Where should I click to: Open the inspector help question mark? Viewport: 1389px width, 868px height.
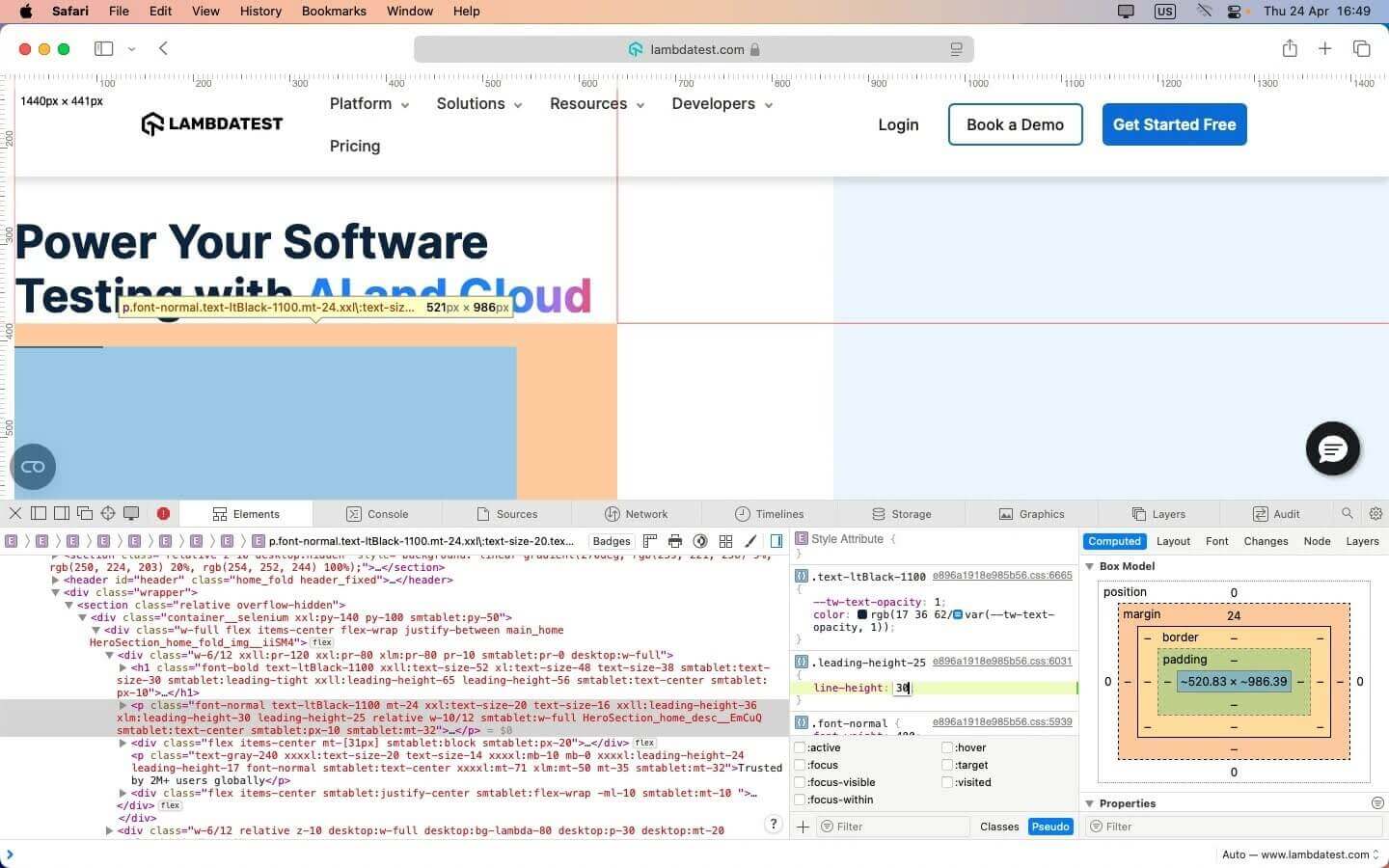tap(773, 825)
